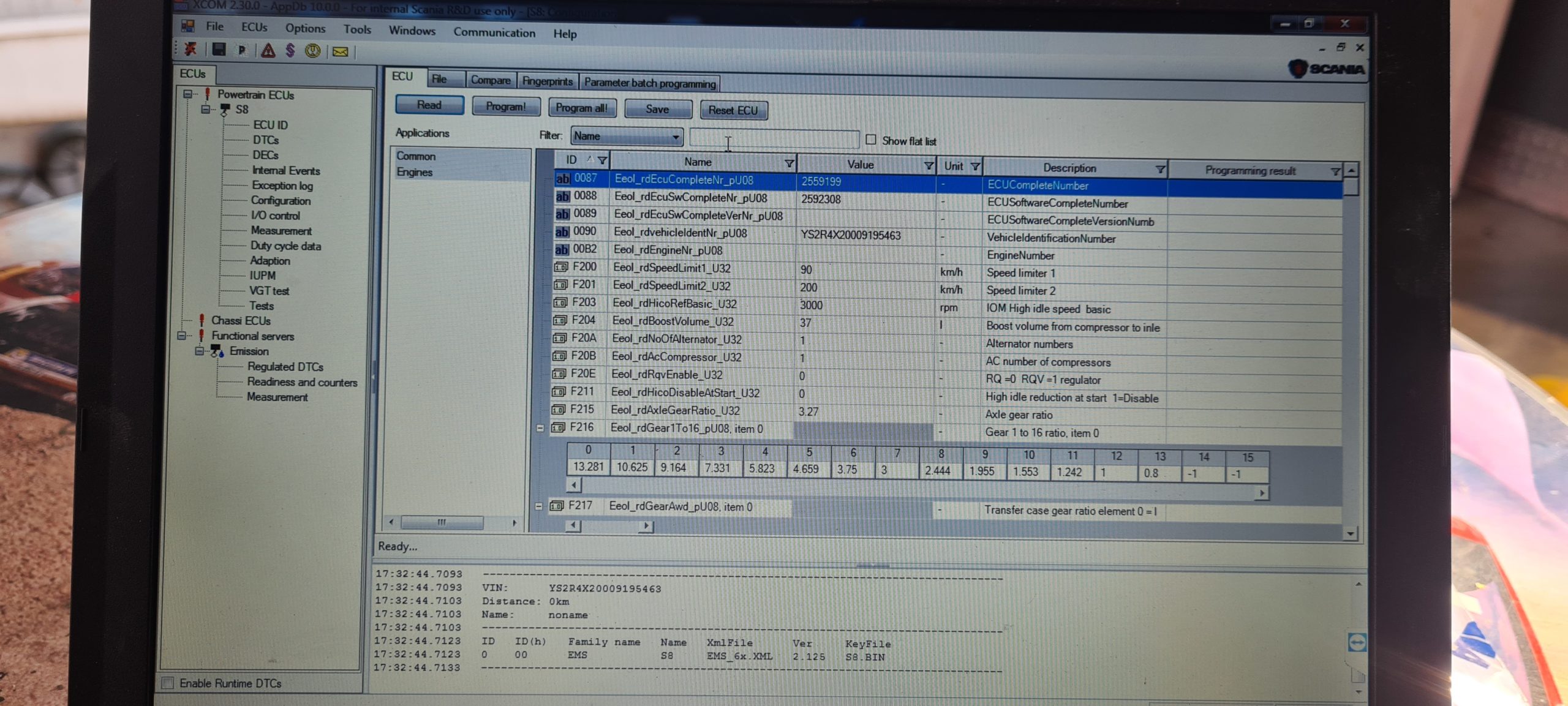
Task: Click the numeric parameter icon on row F200
Action: 560,267
